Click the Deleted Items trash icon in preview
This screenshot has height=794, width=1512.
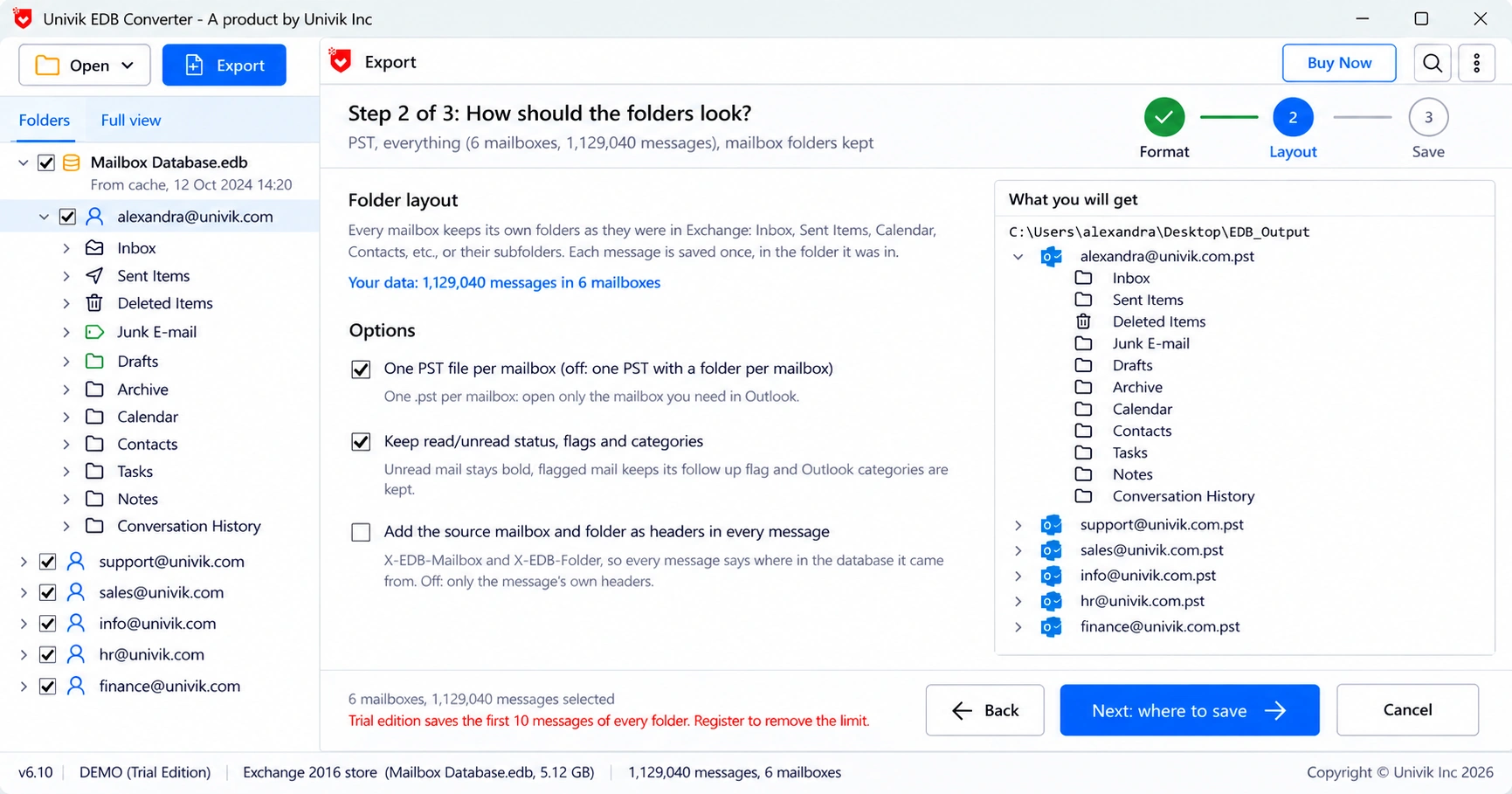coord(1083,321)
